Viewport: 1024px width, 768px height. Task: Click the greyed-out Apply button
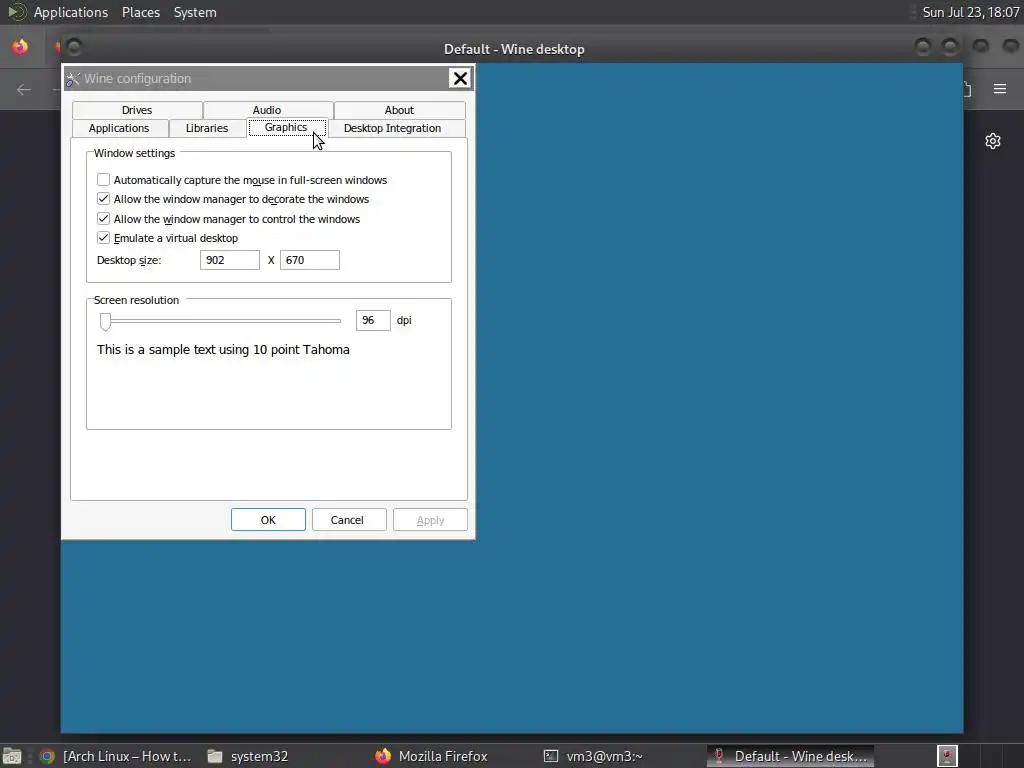(430, 520)
